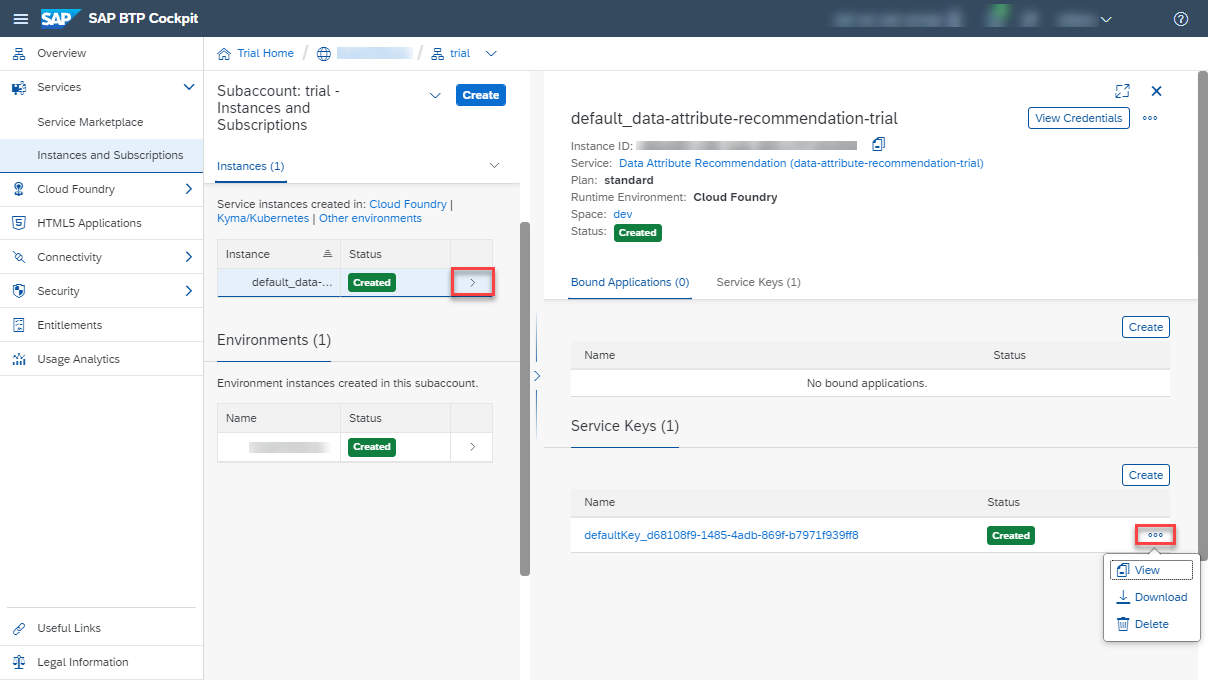The height and width of the screenshot is (680, 1208).
Task: Select Instances and Subscriptions in sidebar
Action: tap(110, 155)
